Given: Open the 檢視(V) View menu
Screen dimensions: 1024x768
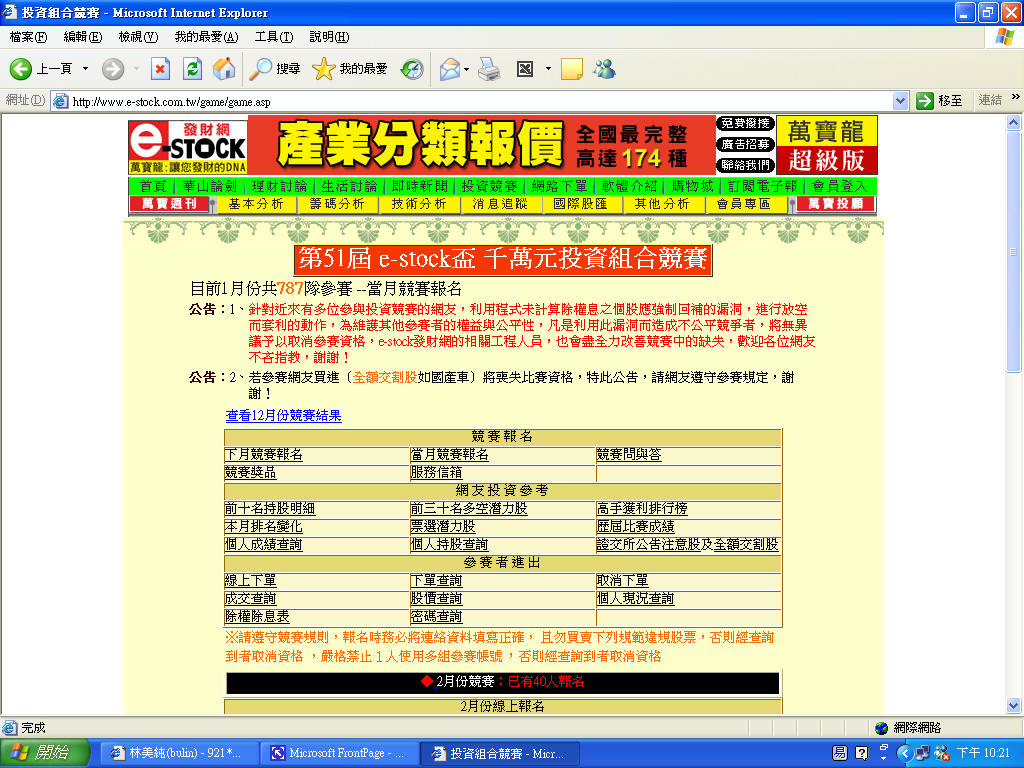Looking at the screenshot, I should click(x=138, y=37).
